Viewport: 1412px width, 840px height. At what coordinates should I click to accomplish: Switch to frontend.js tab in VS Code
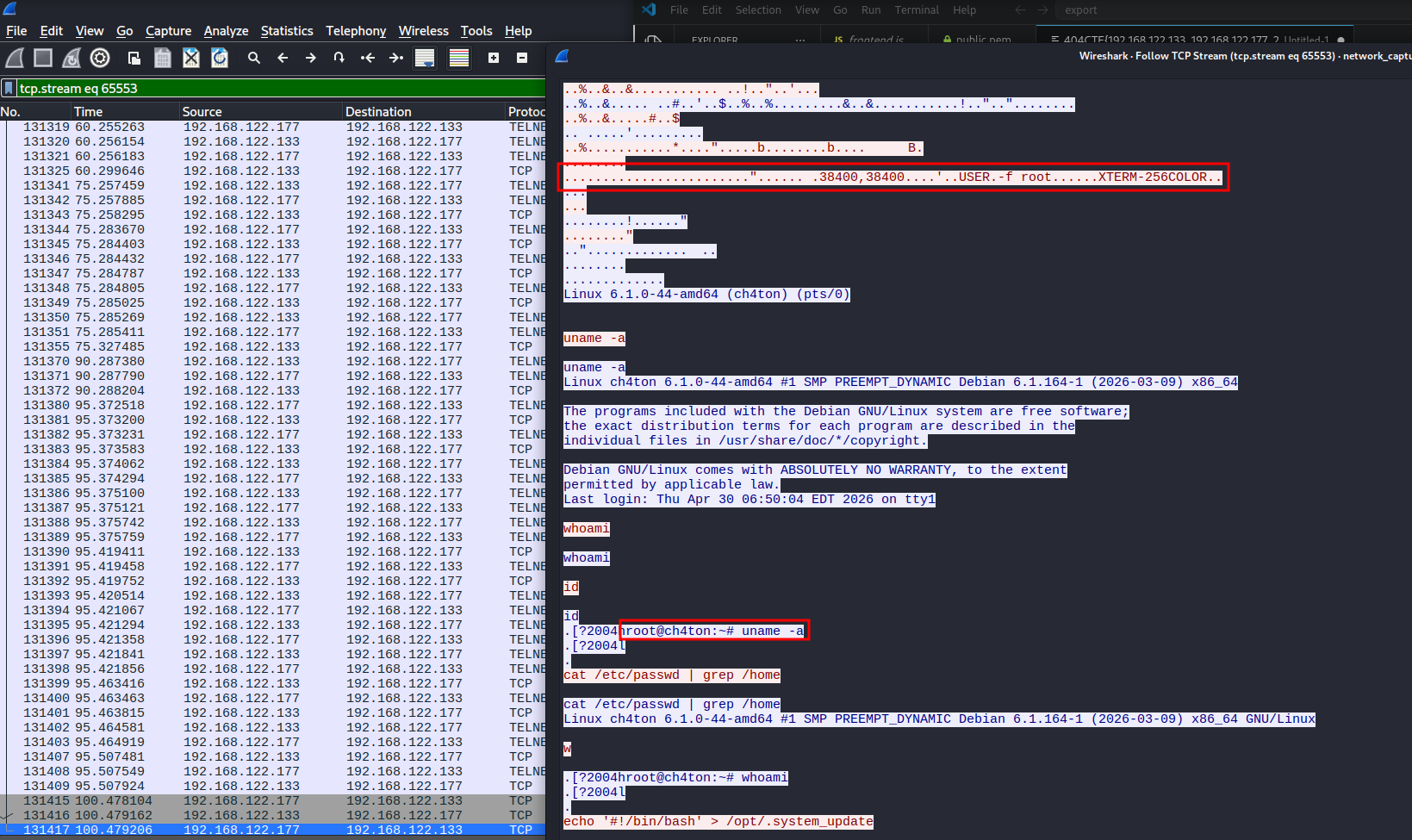868,39
